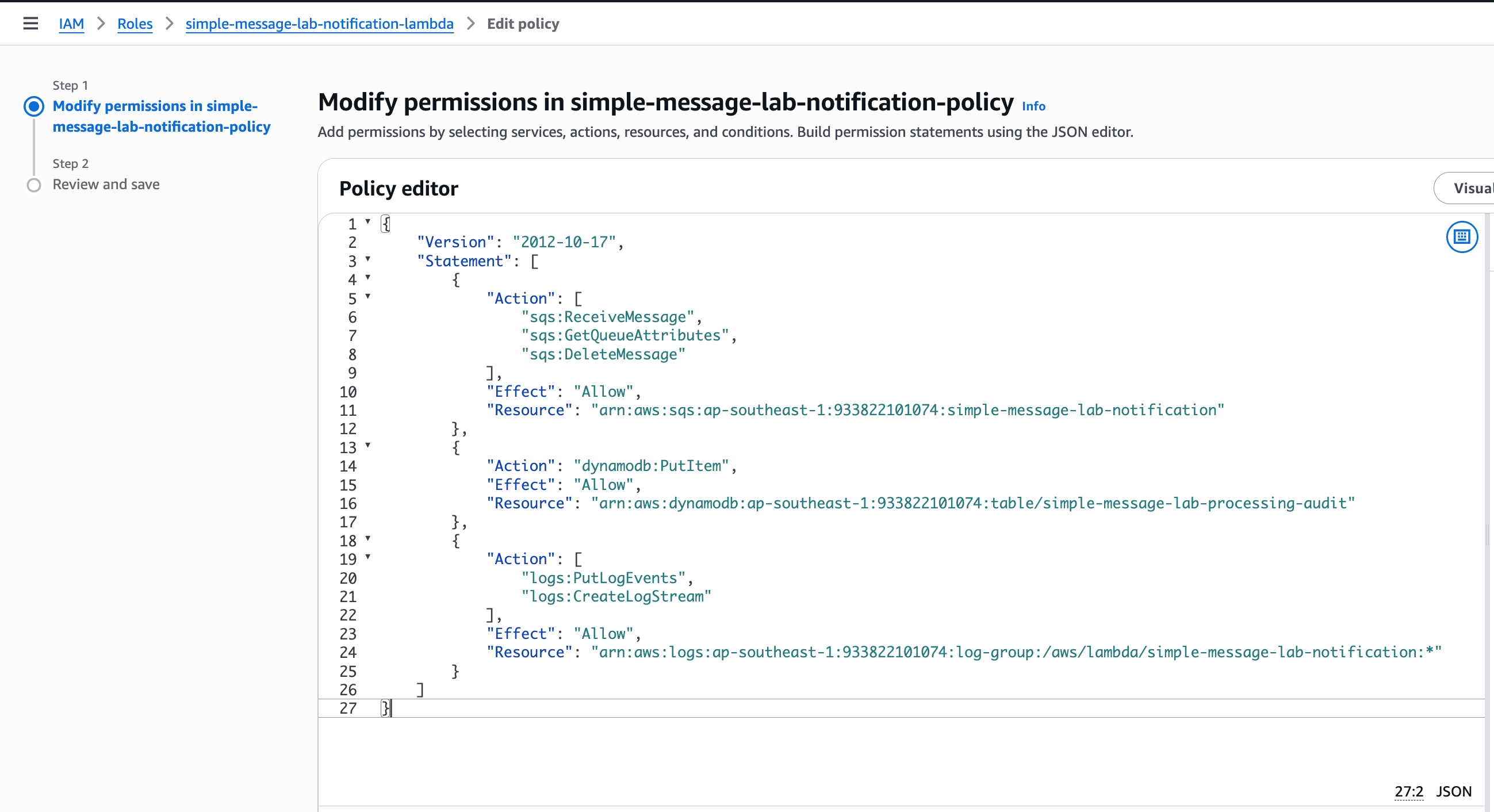Click "Allow" value on line 15
The width and height of the screenshot is (1494, 812).
click(603, 485)
